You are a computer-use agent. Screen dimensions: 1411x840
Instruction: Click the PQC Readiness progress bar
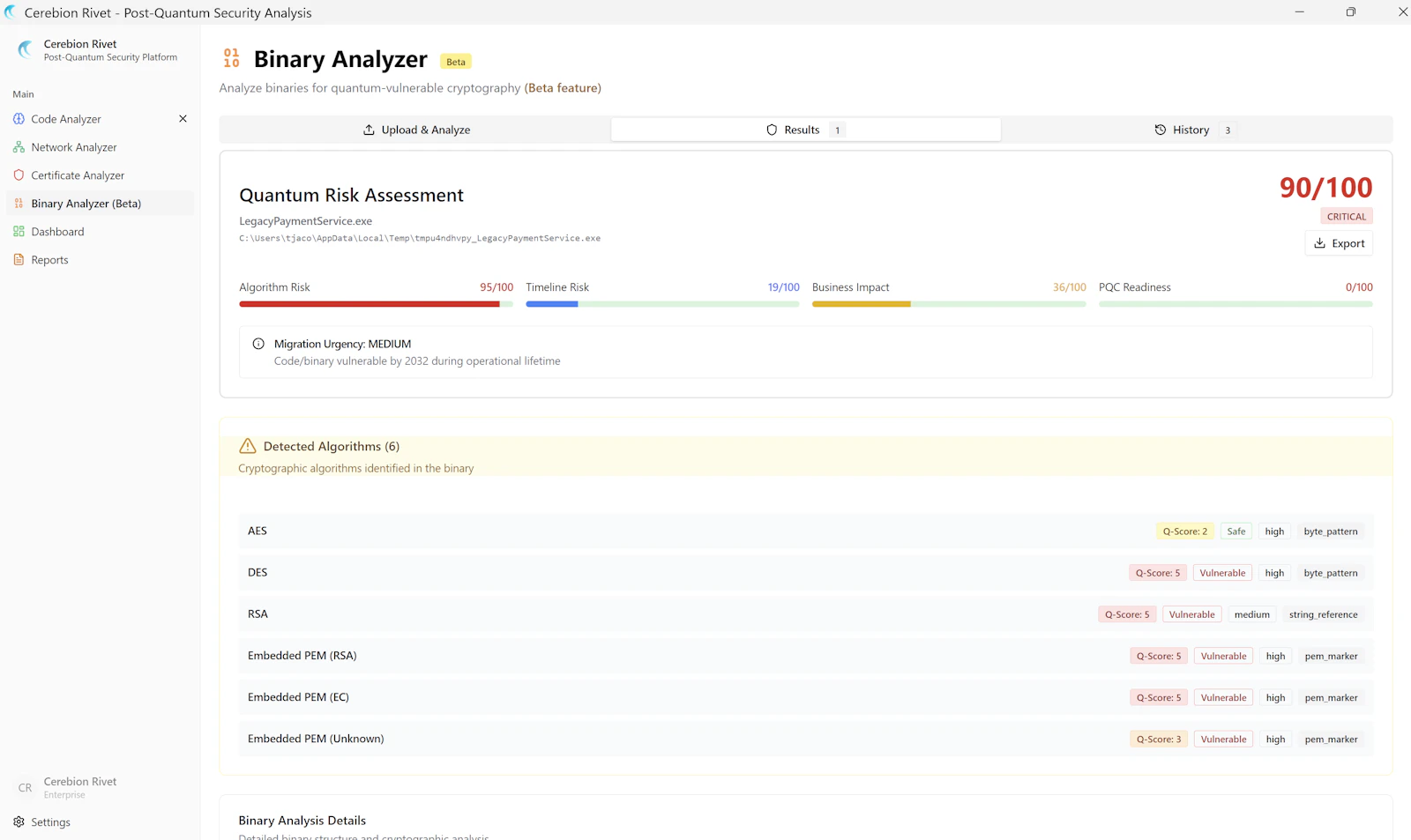1236,304
